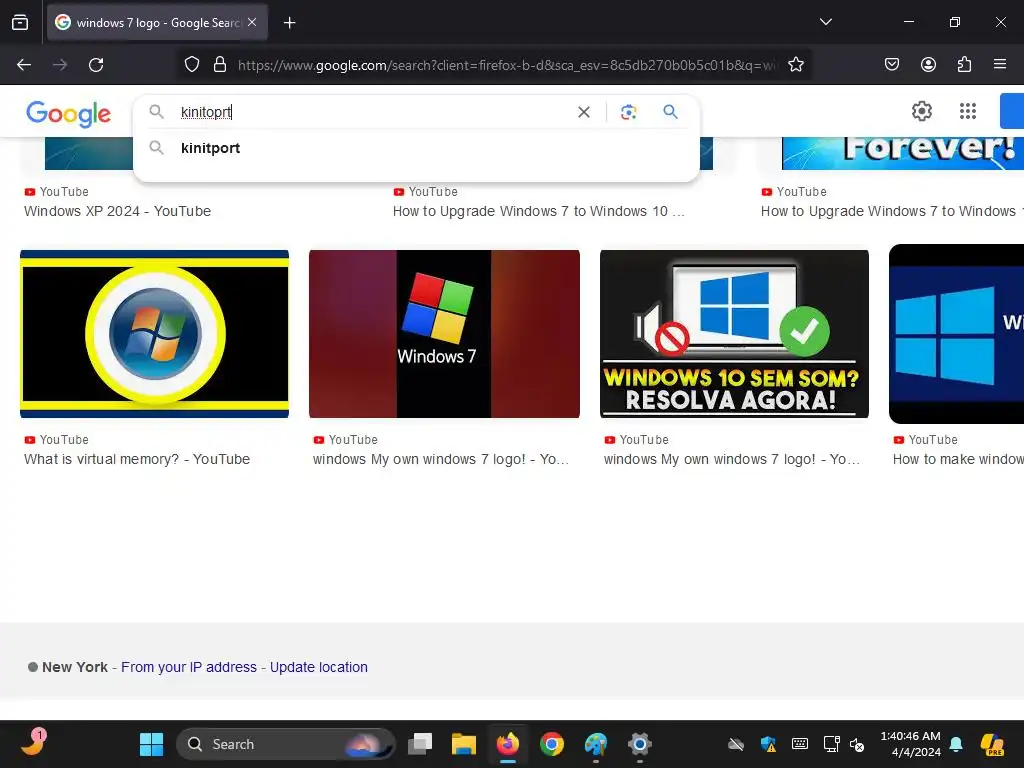The height and width of the screenshot is (768, 1024).
Task: Select the kinitport suggestion
Action: (416, 148)
